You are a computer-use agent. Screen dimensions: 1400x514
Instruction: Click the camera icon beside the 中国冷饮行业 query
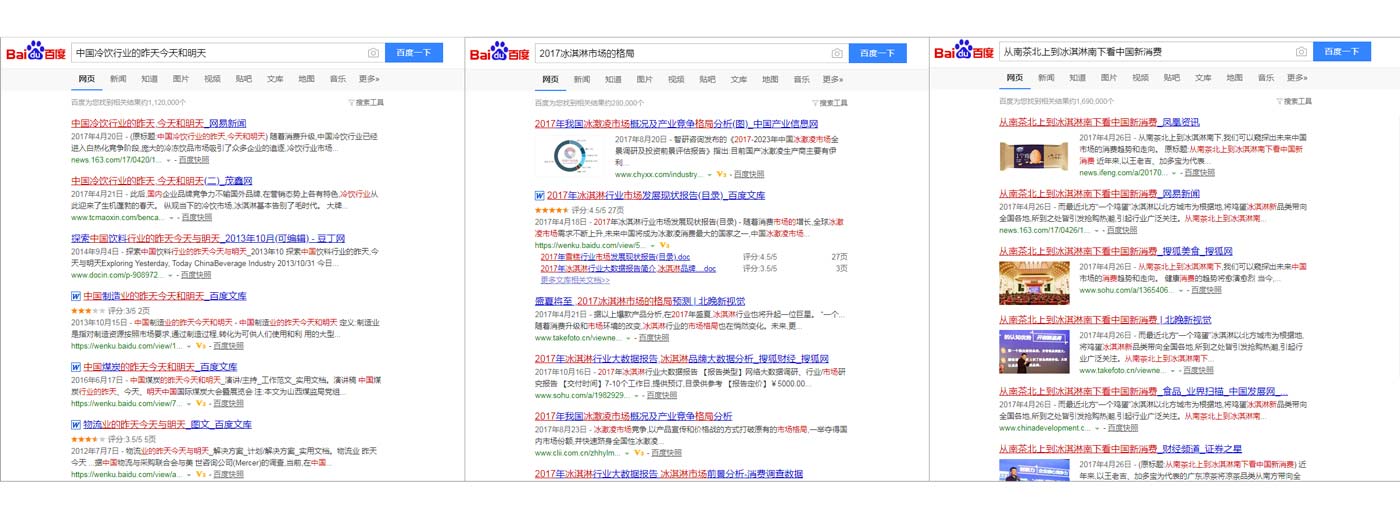tap(373, 53)
